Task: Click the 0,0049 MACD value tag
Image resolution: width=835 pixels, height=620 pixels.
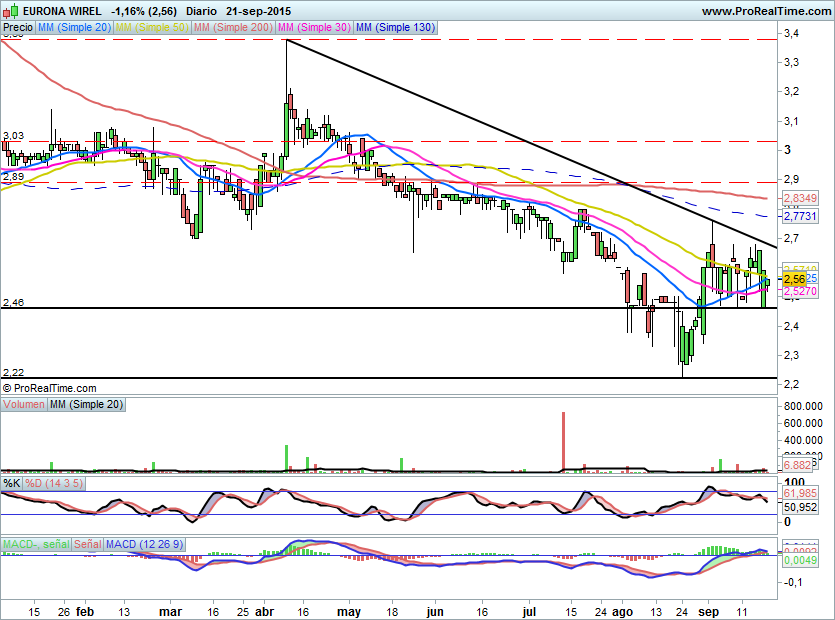Action: [x=800, y=560]
